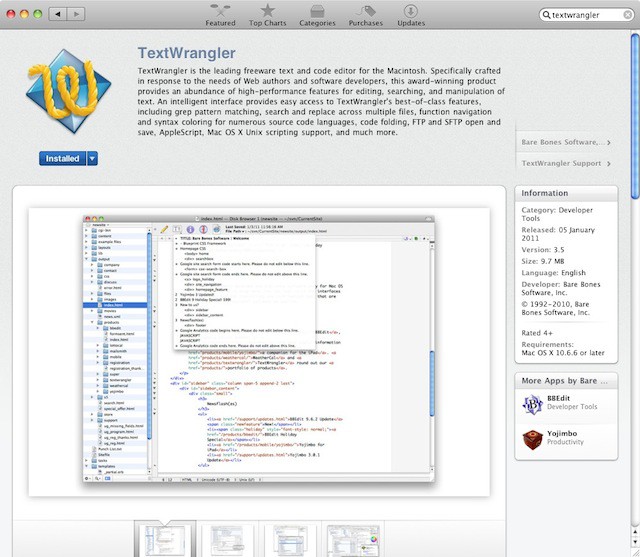The image size is (640, 557).
Task: Click the Featured star icon in toolbar
Action: pos(221,12)
